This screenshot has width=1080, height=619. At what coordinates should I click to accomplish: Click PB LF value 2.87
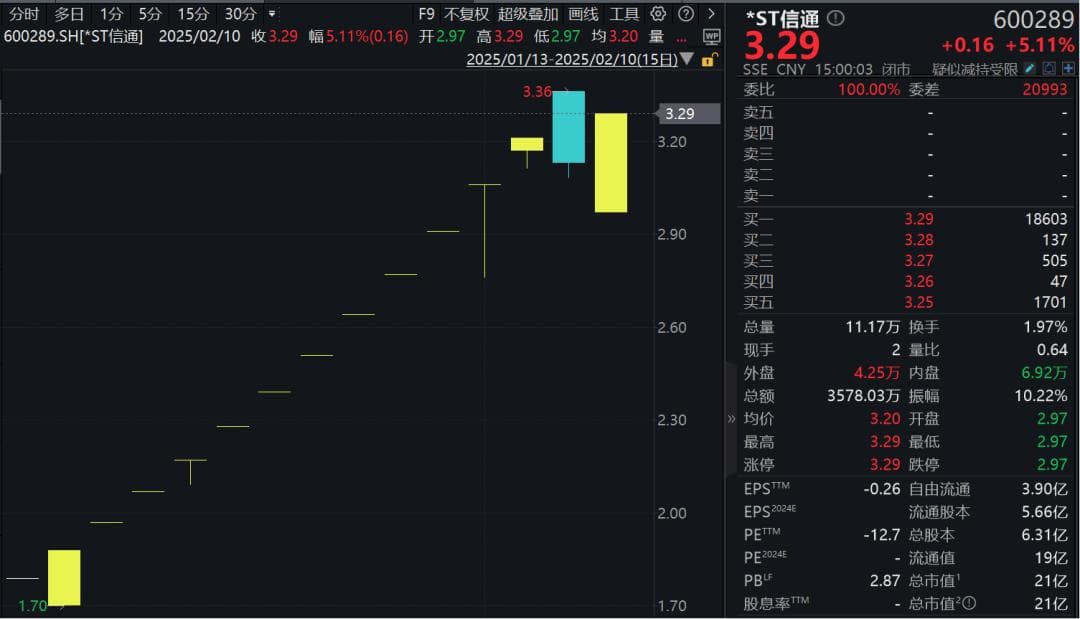pos(884,580)
